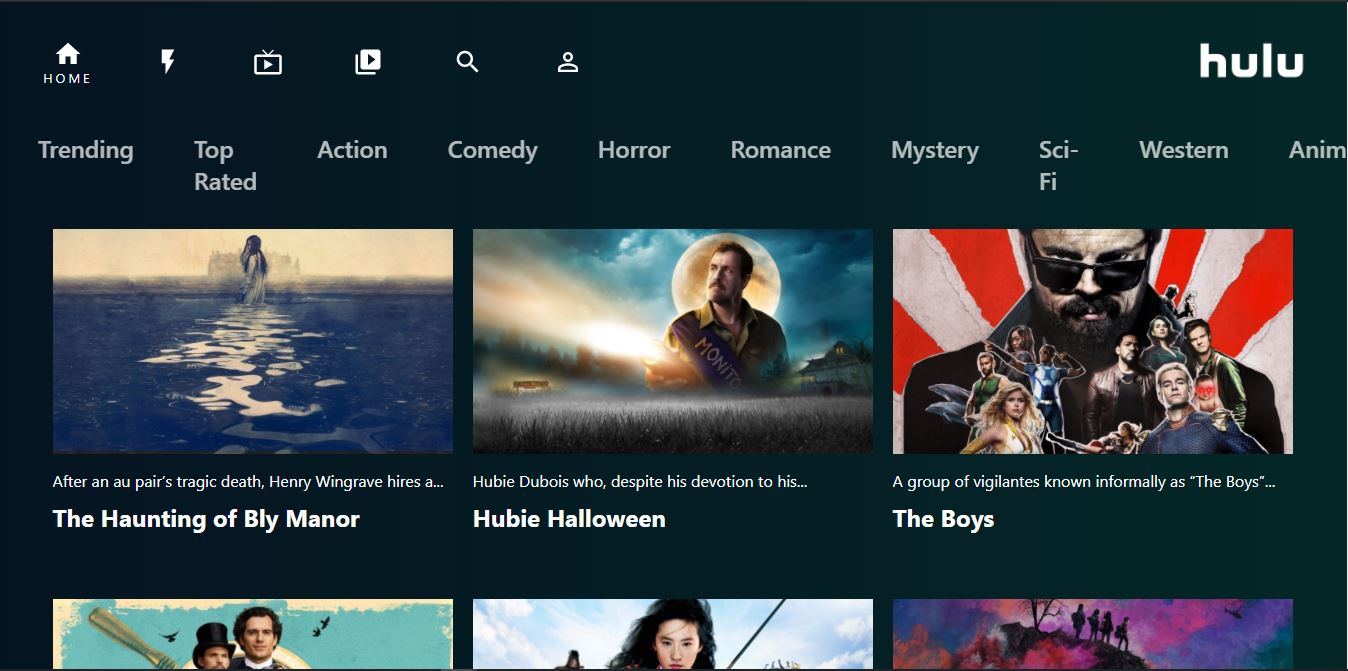The image size is (1348, 671).
Task: Select the Action genre tab
Action: [x=352, y=150]
